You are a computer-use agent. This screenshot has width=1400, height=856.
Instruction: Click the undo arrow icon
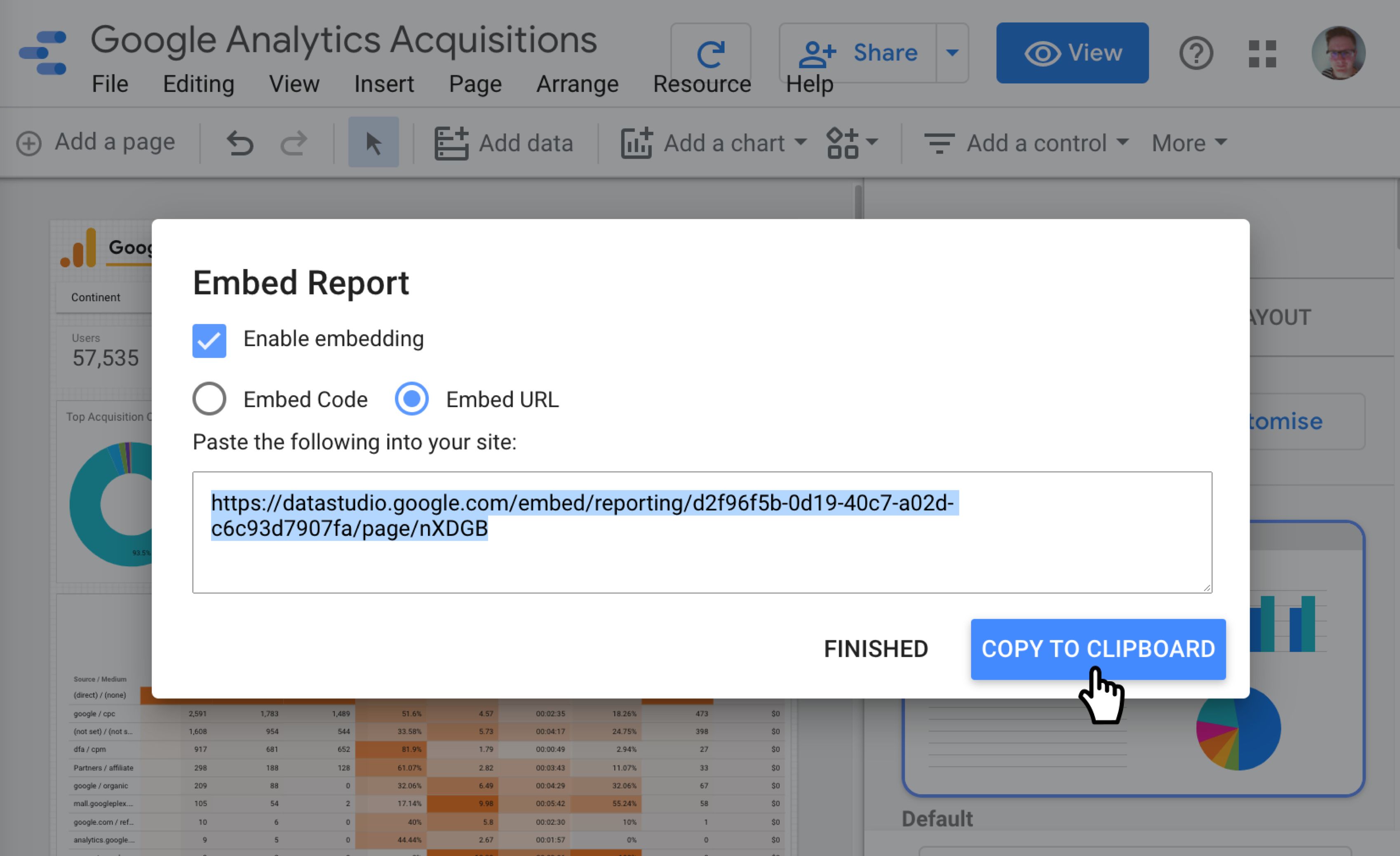click(x=240, y=143)
